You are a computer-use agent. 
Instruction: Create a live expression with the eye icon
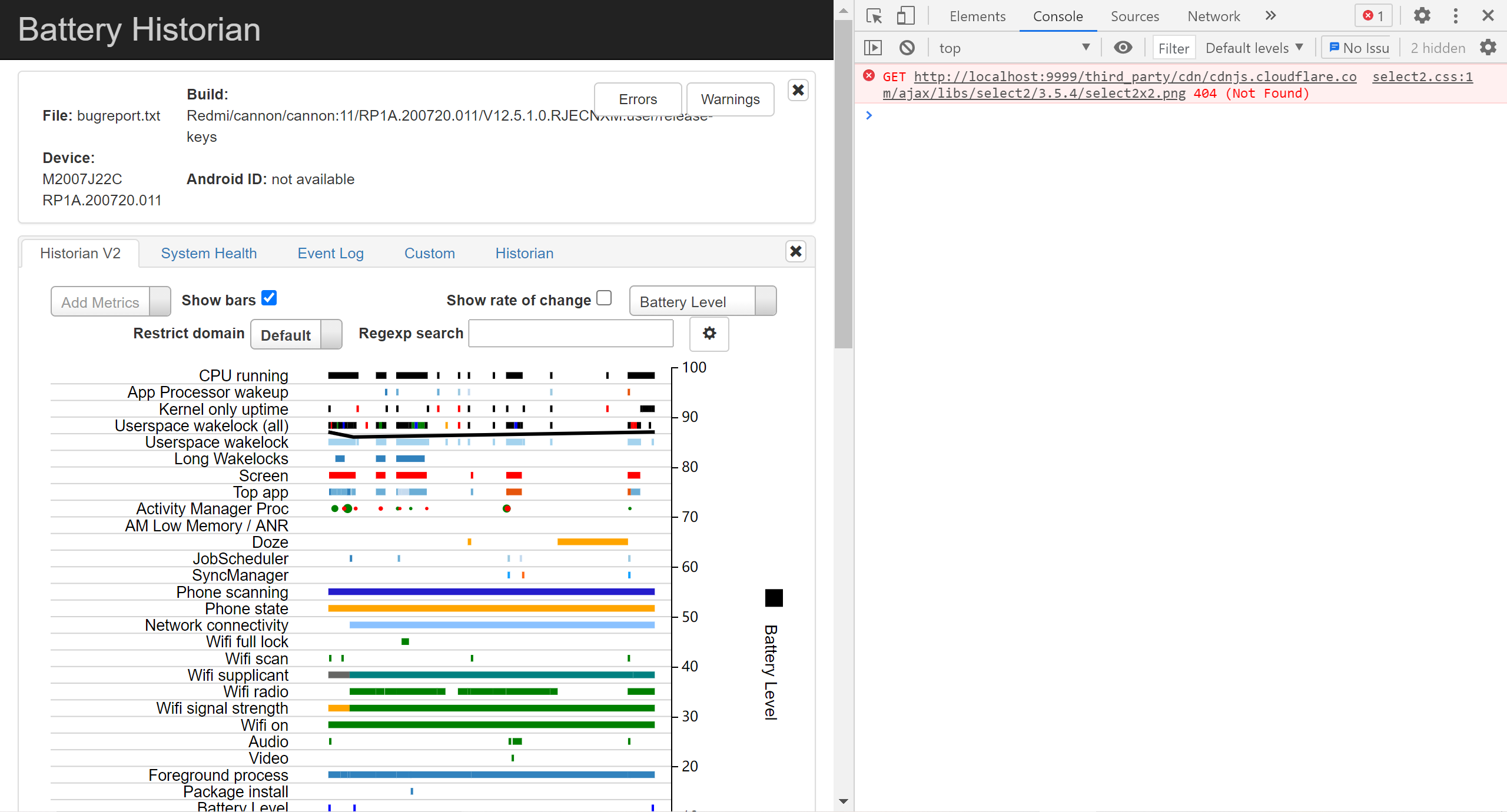[1123, 48]
